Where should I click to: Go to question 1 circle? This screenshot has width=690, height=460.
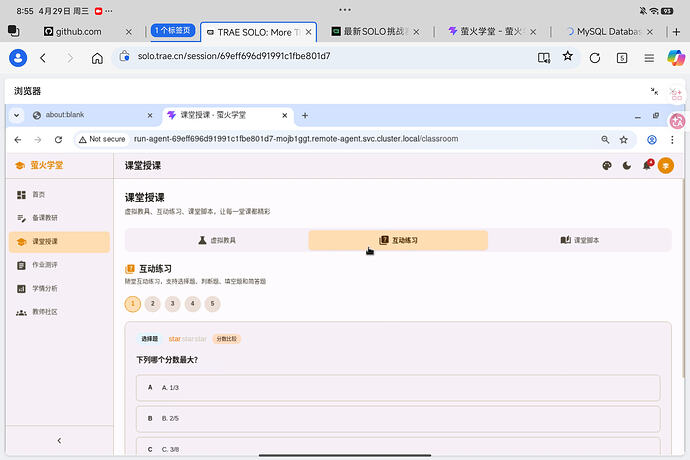pos(132,304)
